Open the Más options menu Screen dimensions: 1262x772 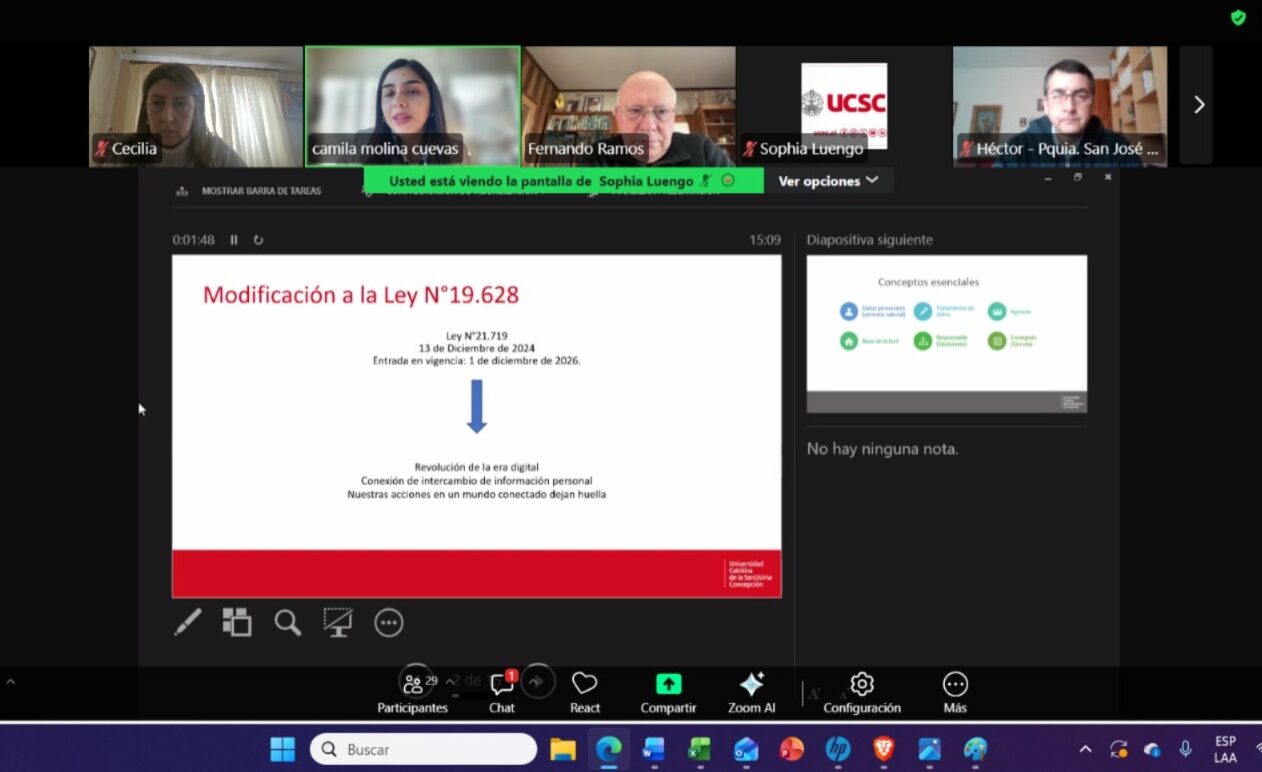coord(955,692)
